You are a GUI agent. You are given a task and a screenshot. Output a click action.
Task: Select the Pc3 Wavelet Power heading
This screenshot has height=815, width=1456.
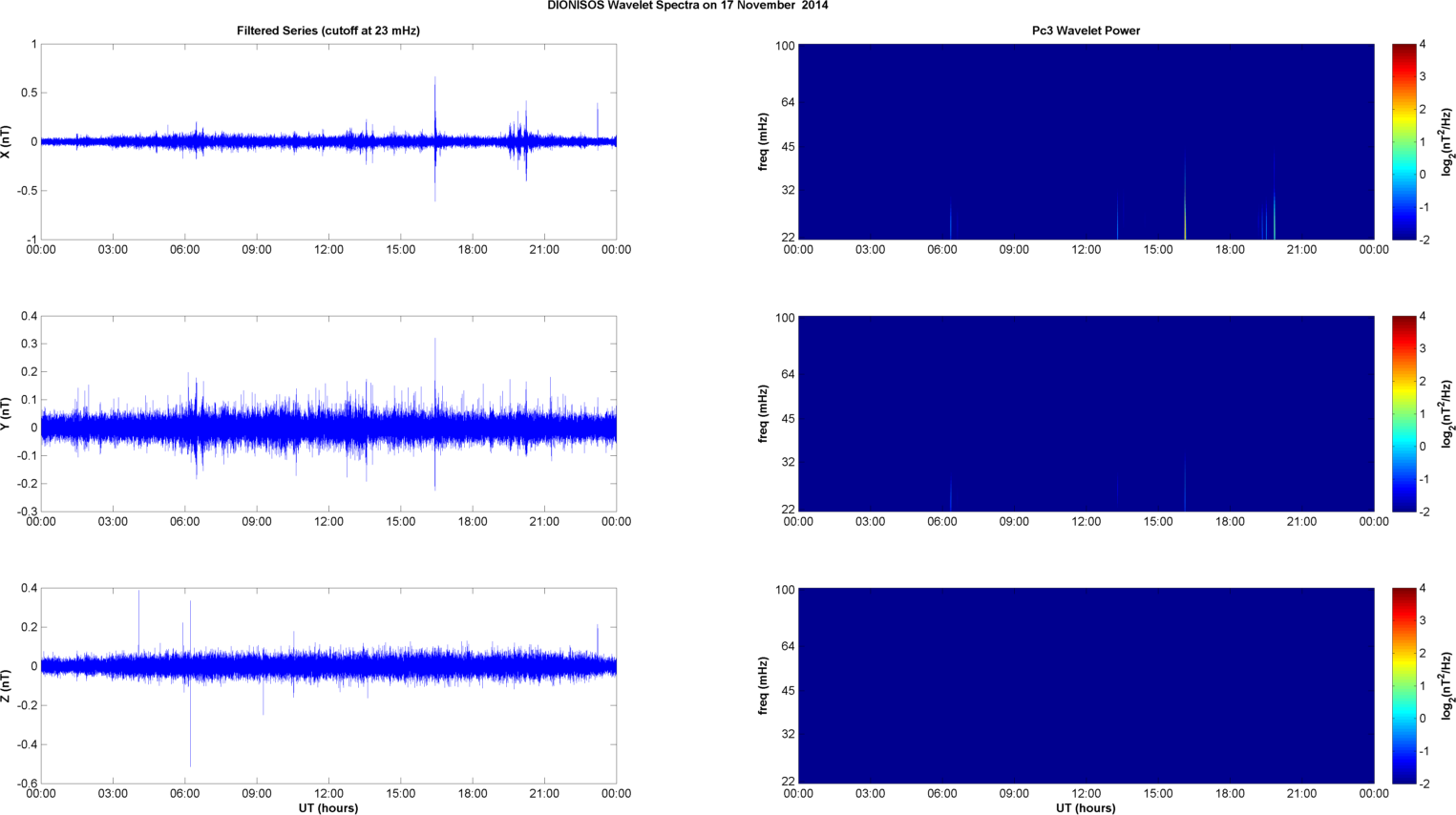[1086, 31]
